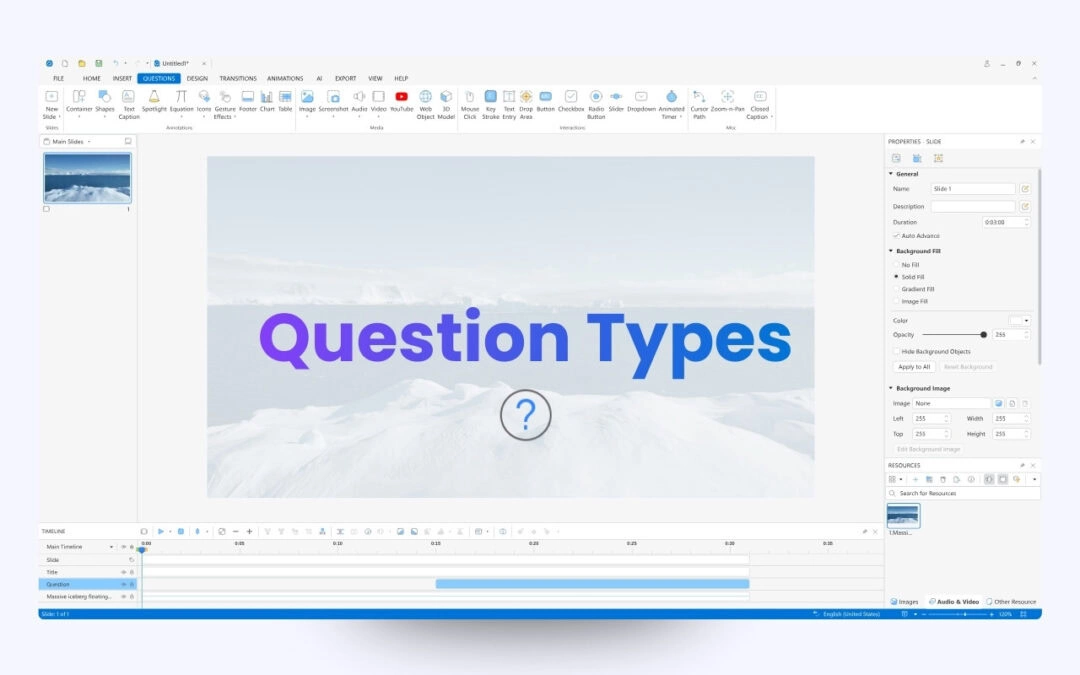The height and width of the screenshot is (675, 1080).
Task: Switch to the DESIGN tab
Action: coord(197,79)
